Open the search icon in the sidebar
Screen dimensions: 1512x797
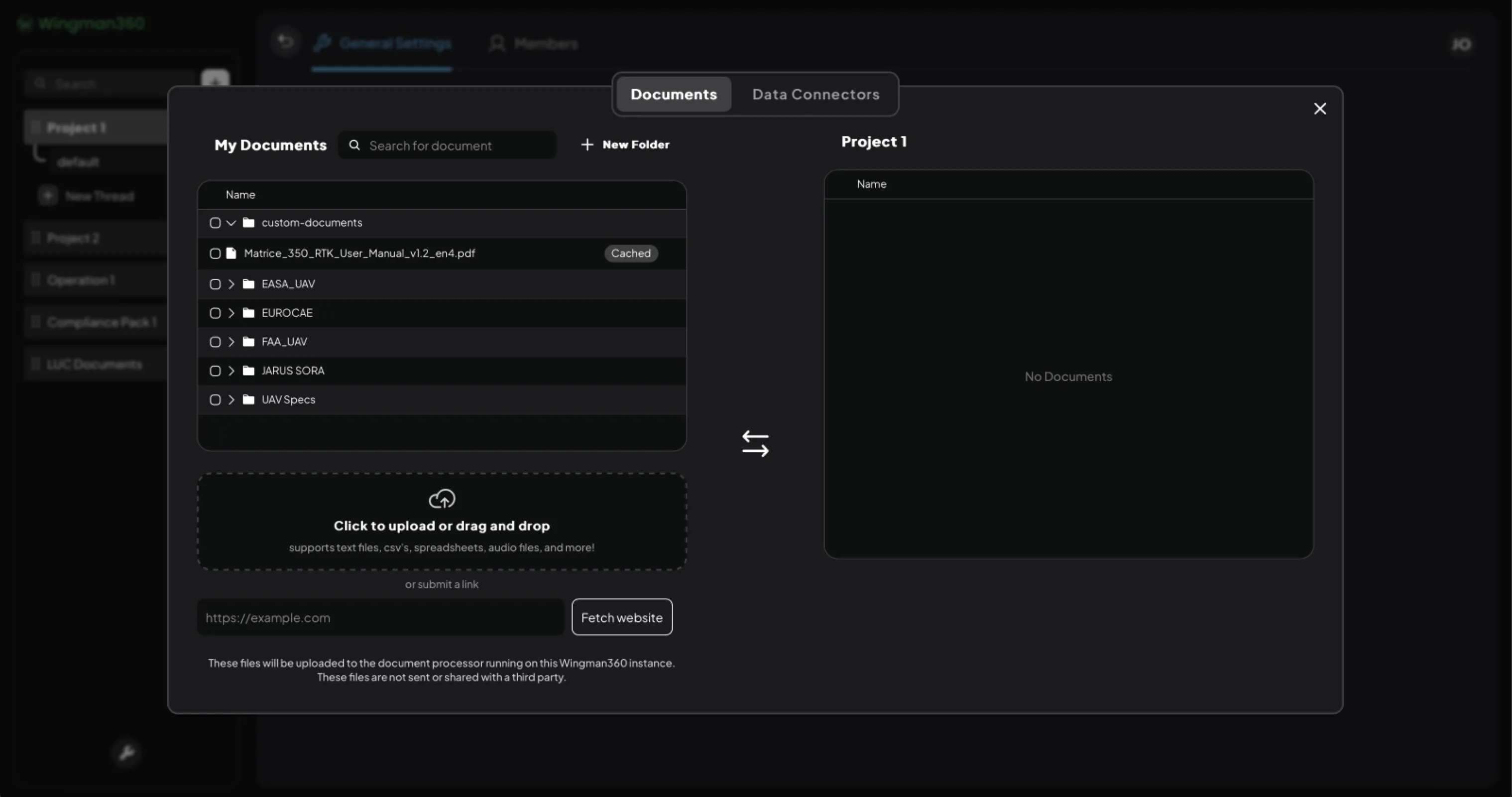(40, 83)
